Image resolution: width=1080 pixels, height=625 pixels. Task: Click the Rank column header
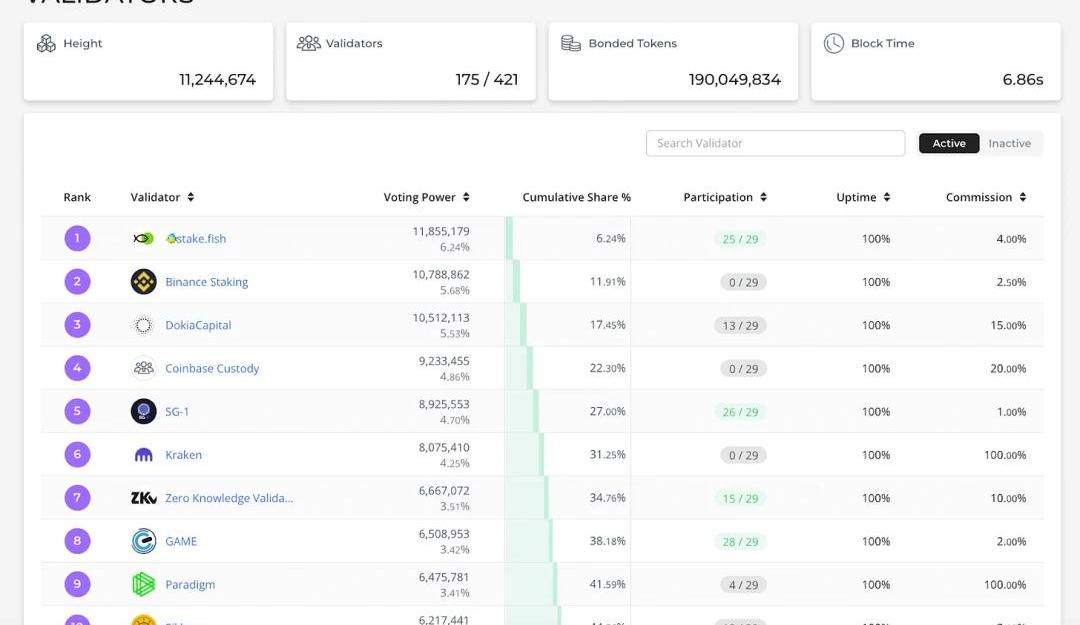coord(77,197)
